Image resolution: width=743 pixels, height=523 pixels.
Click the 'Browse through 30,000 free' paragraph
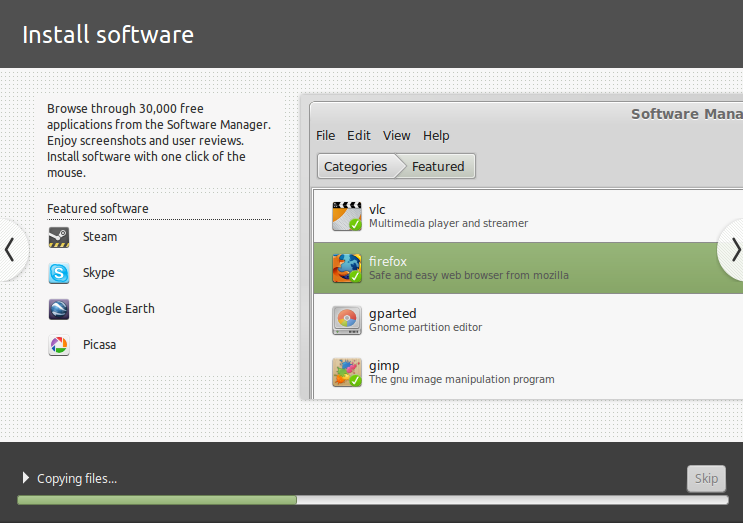point(159,141)
